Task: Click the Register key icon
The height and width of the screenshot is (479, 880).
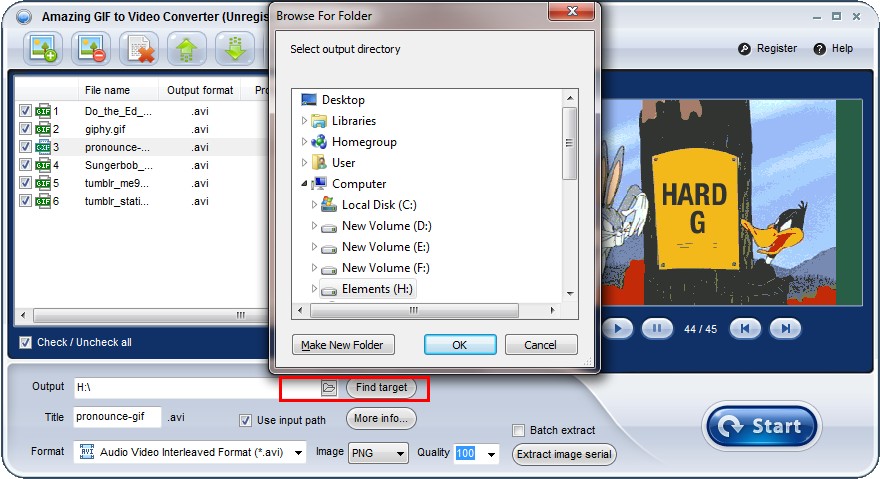Action: 744,49
